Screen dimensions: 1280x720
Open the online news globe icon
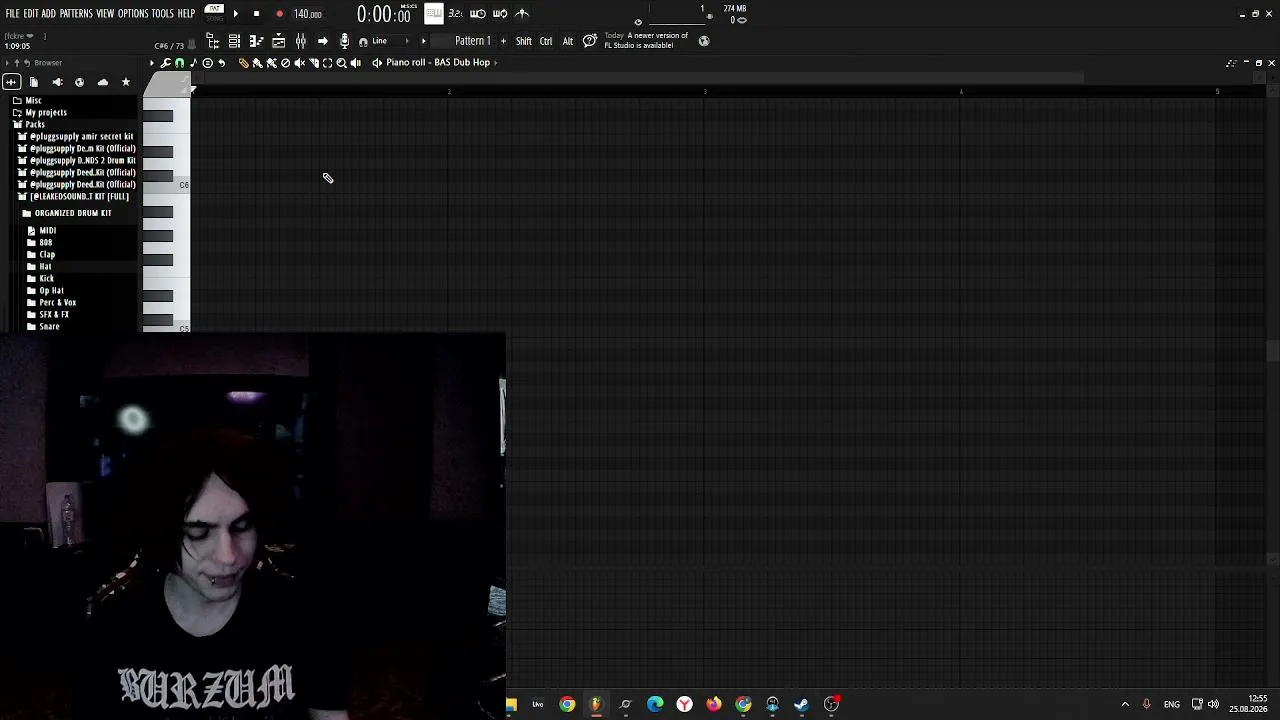[x=704, y=41]
